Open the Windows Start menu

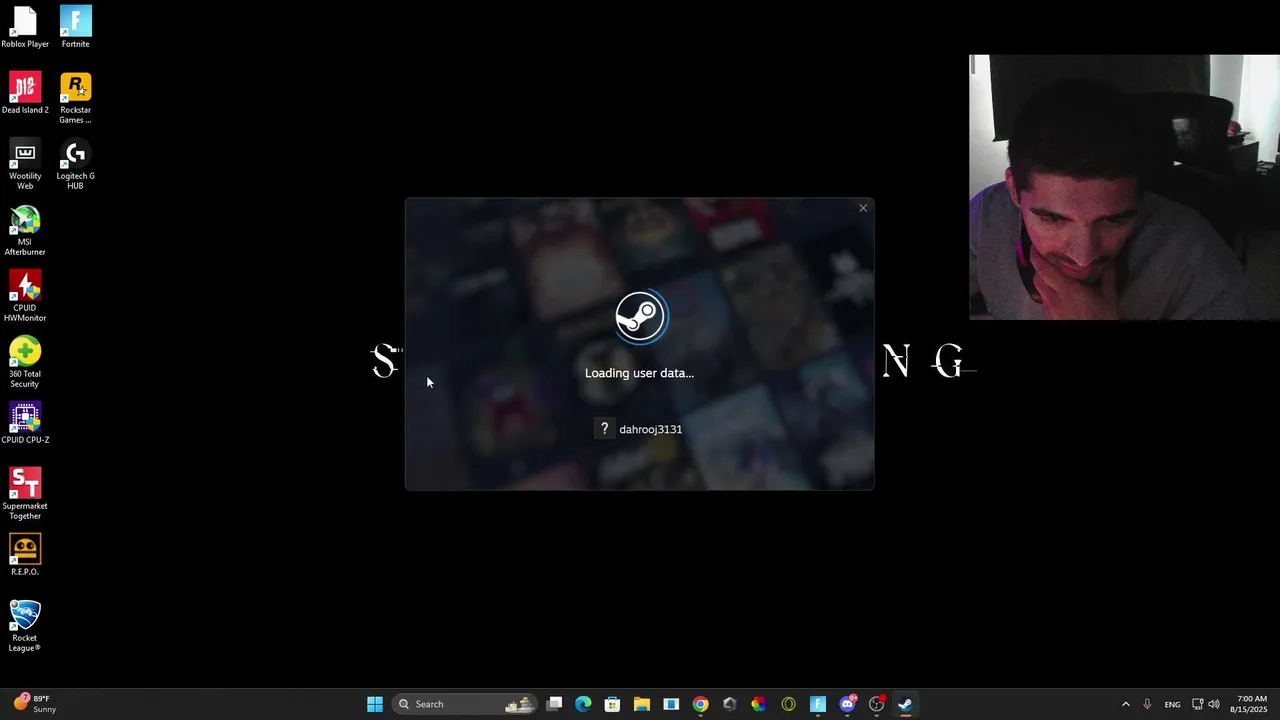tap(375, 704)
